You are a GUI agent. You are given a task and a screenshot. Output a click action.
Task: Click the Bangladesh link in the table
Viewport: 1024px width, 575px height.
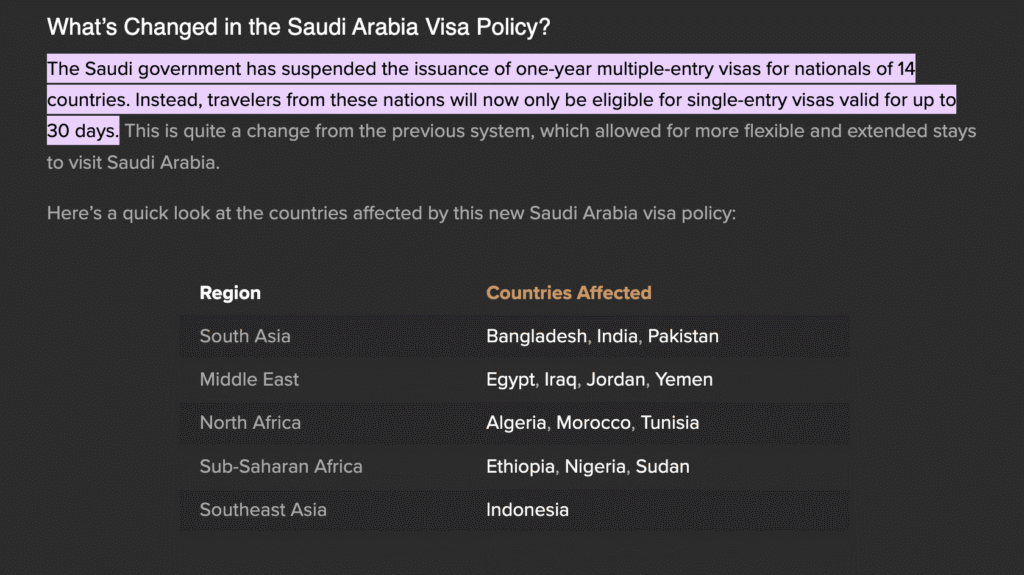coord(536,336)
